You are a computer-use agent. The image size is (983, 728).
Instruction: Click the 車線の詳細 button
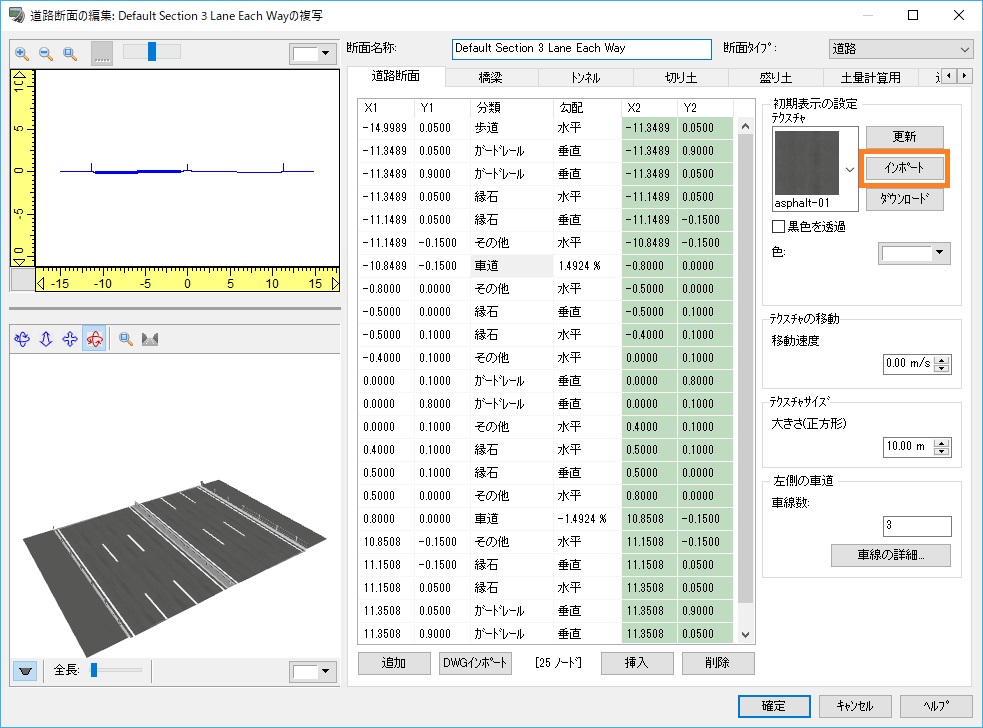890,555
